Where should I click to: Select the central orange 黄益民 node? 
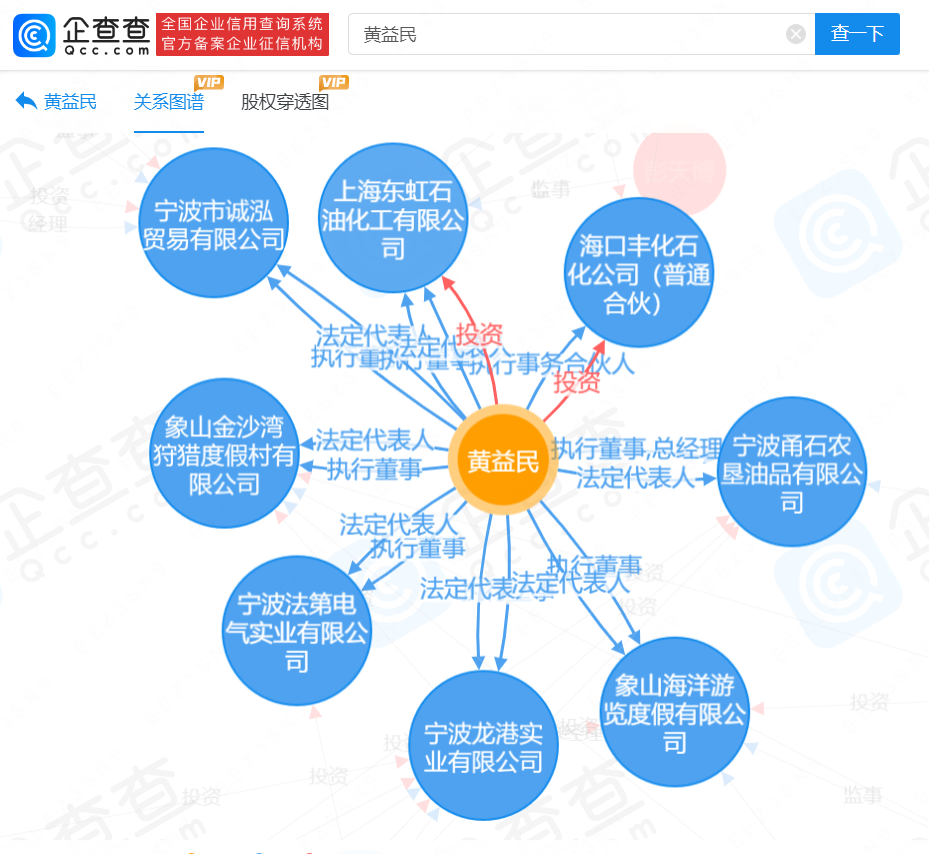502,460
